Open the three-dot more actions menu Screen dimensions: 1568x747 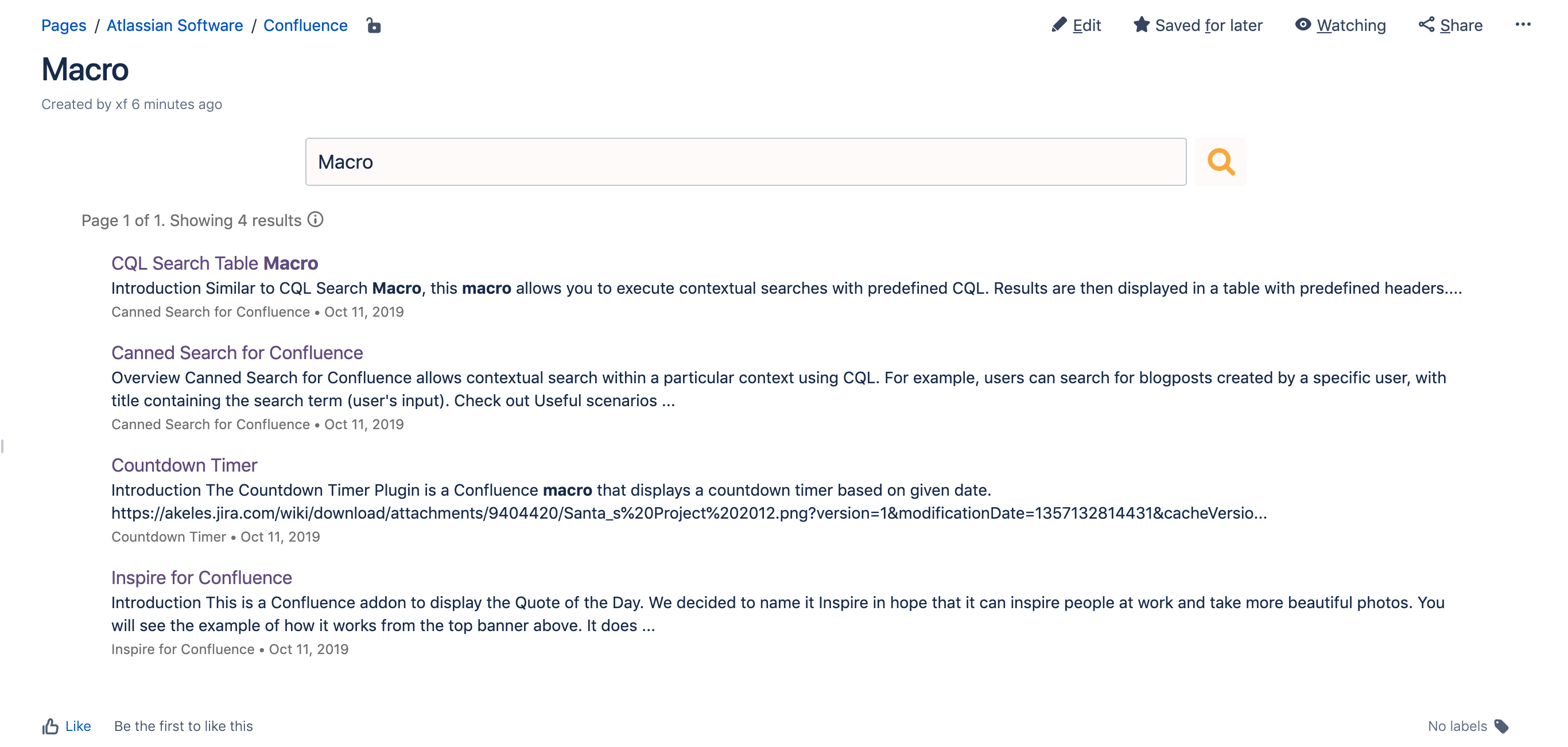coord(1523,24)
